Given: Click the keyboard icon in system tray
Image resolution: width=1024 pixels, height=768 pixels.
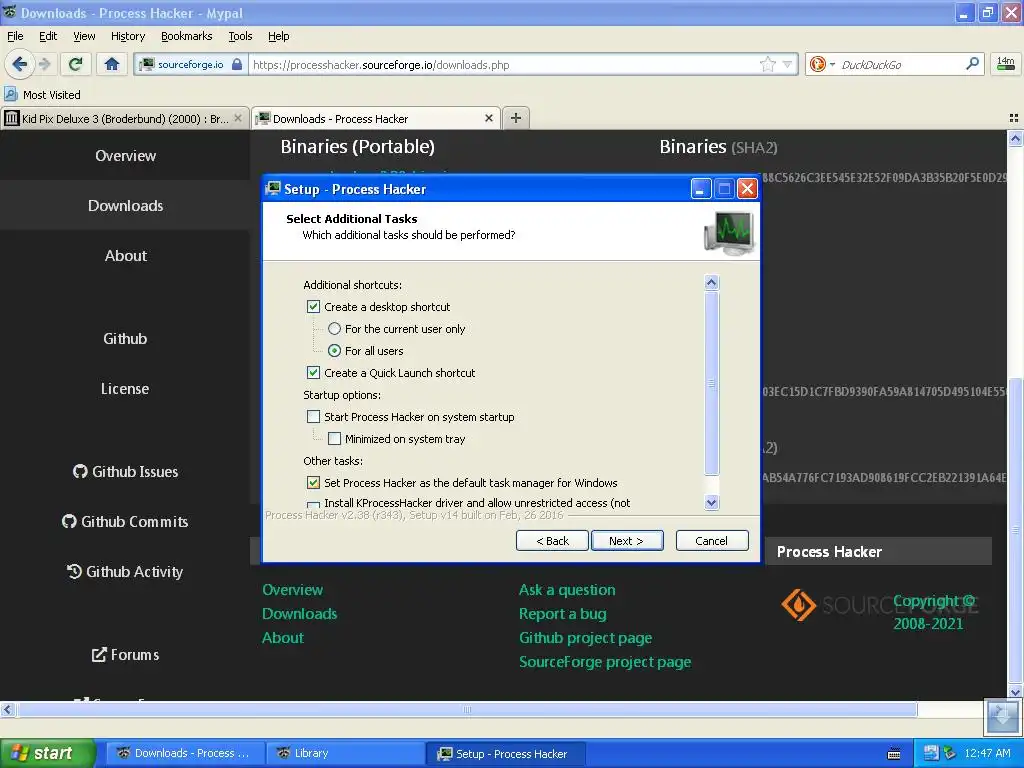Looking at the screenshot, I should point(894,754).
